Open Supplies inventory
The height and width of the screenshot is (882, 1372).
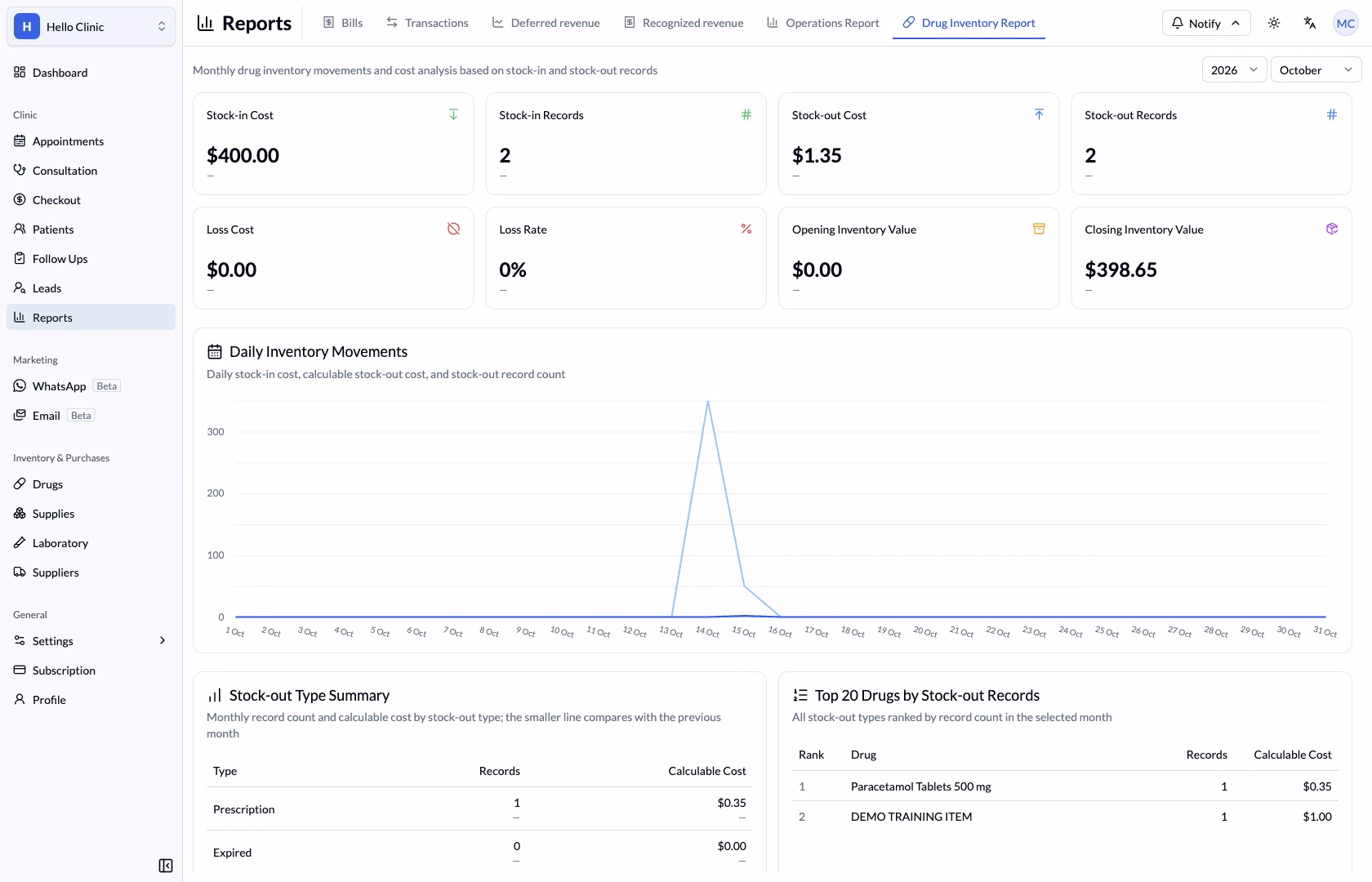pyautogui.click(x=91, y=514)
